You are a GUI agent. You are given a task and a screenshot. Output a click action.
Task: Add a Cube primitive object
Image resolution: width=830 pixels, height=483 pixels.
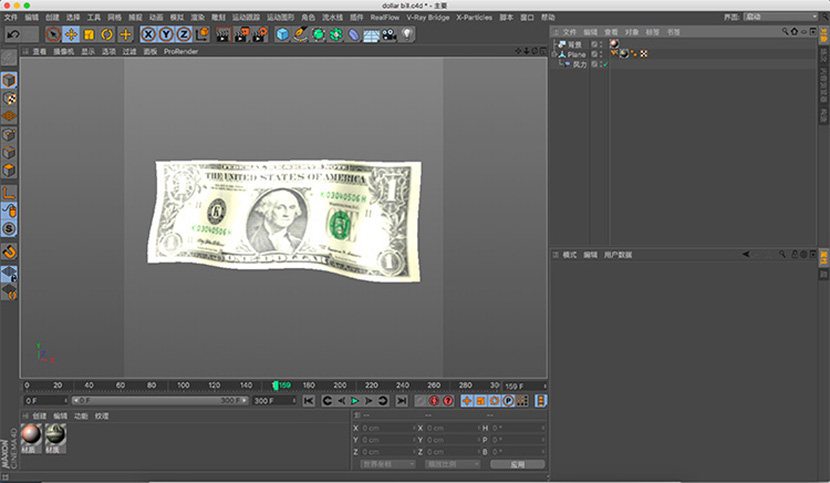tap(283, 34)
